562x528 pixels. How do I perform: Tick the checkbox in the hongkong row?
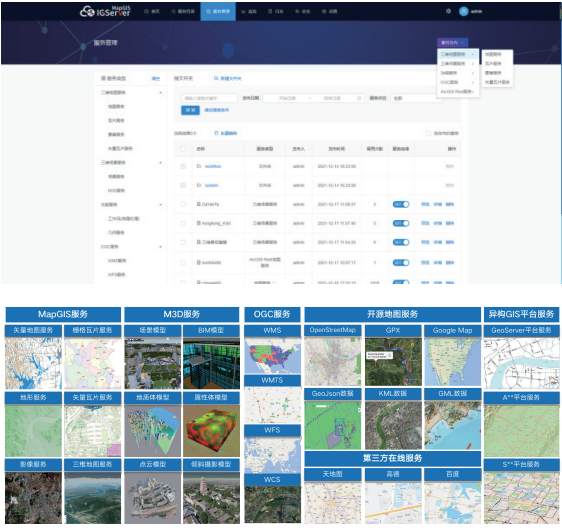tap(183, 223)
